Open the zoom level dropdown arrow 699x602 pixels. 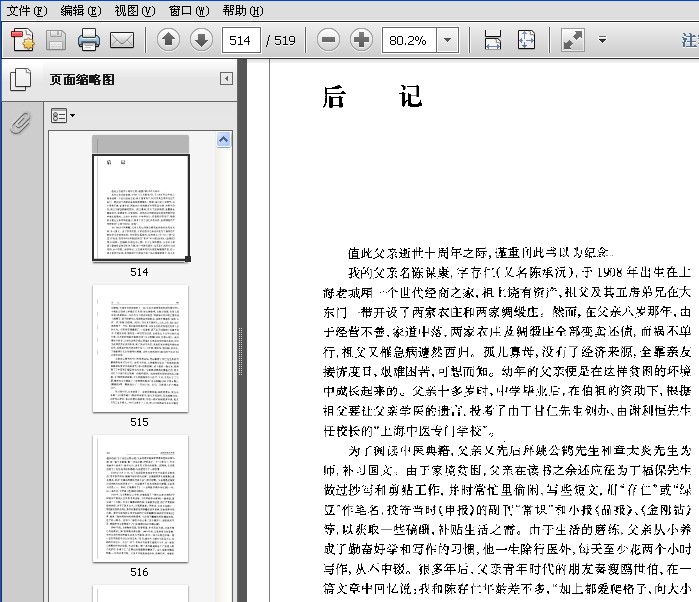click(x=448, y=41)
